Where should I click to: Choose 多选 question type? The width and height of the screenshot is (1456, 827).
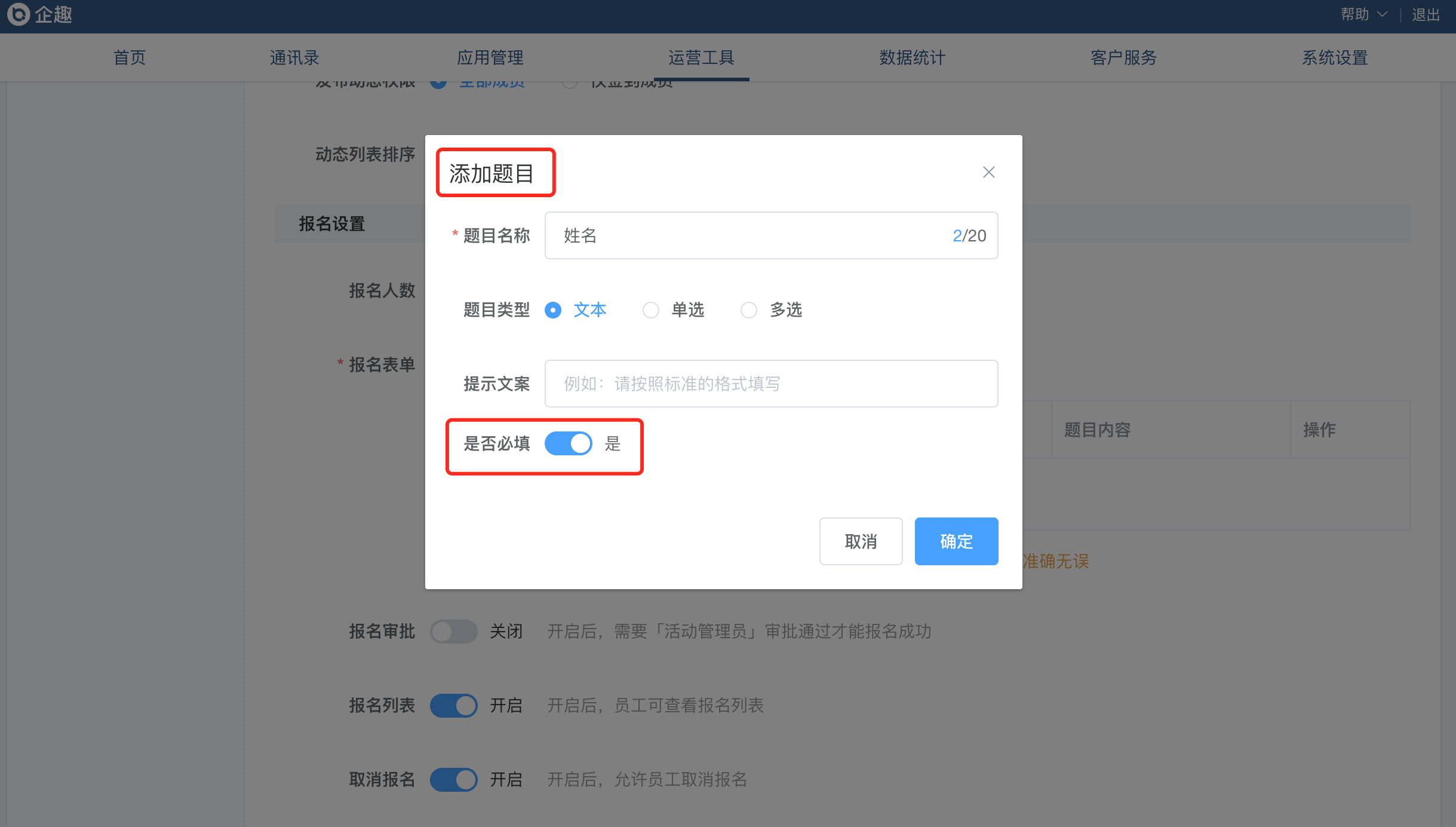749,310
